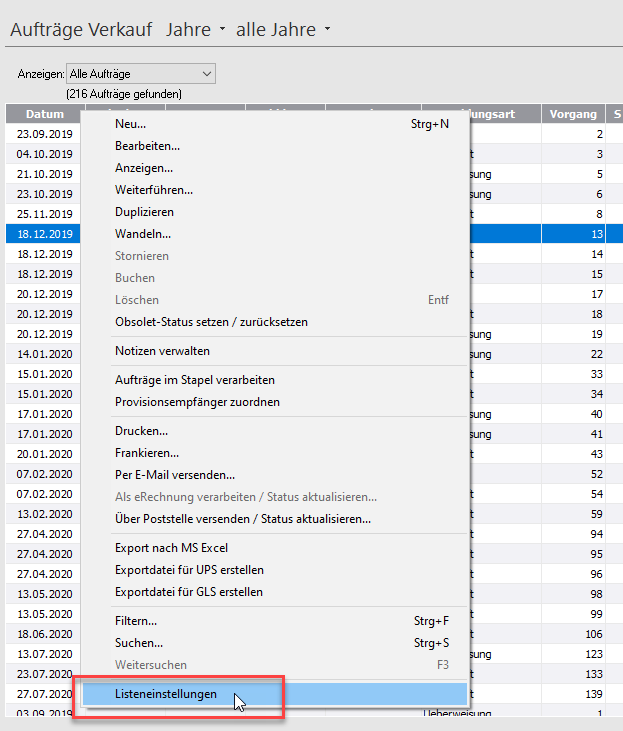
Task: Expand the alle Jahre dropdown
Action: pos(283,30)
